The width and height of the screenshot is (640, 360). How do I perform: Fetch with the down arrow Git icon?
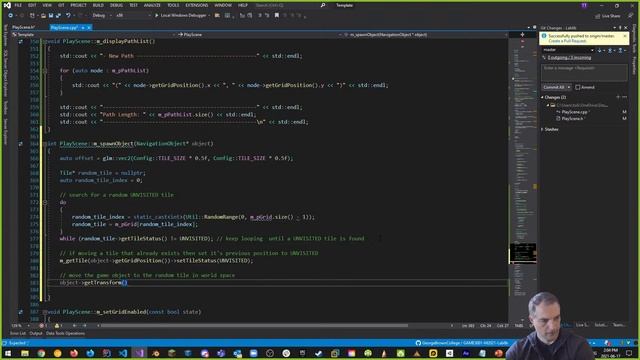coord(600,50)
